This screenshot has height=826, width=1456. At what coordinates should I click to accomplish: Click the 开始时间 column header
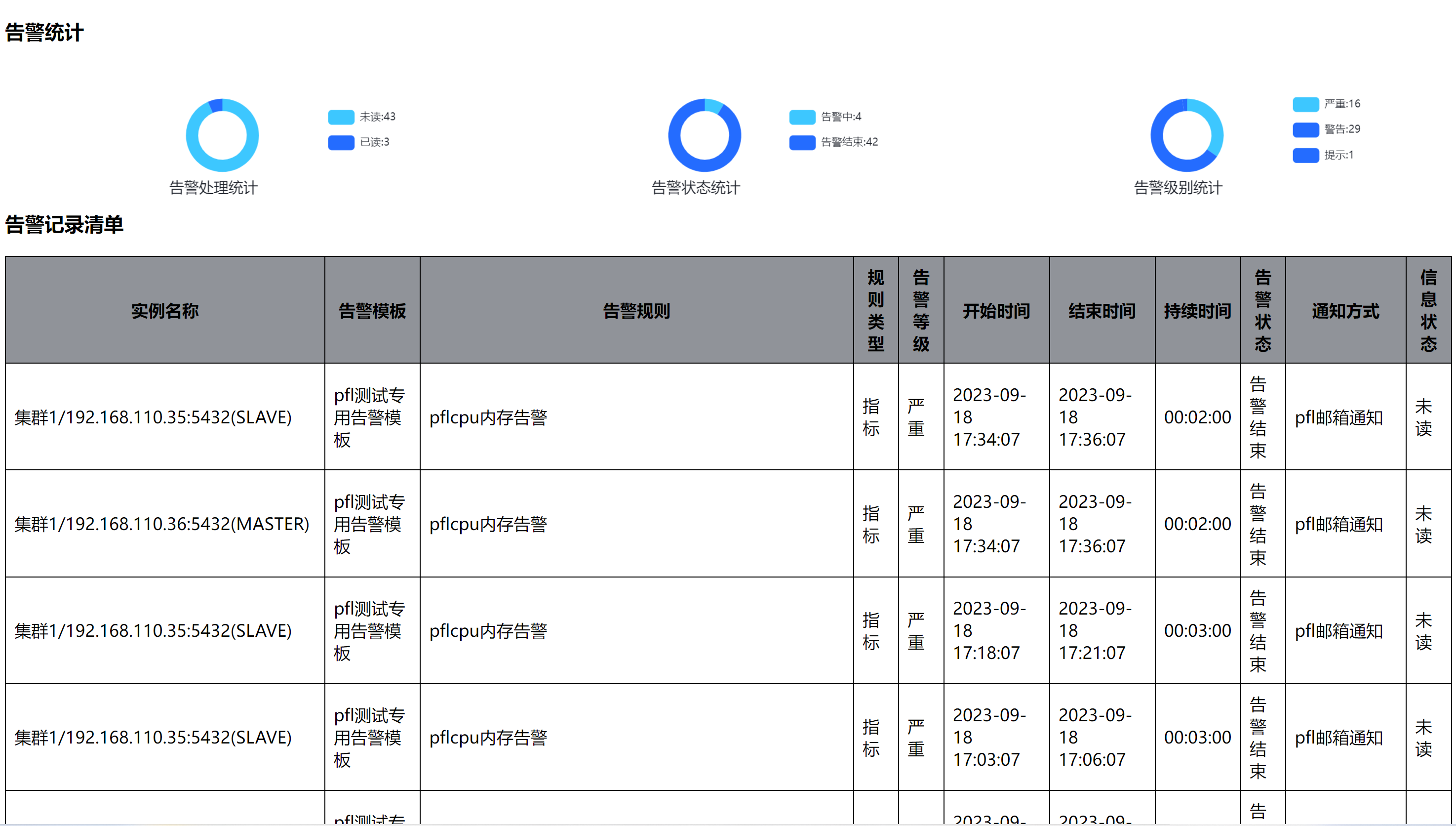[x=996, y=310]
